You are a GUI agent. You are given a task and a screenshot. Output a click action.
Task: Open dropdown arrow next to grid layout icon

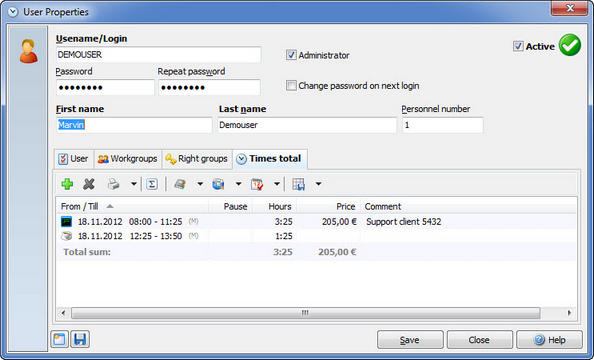(319, 184)
